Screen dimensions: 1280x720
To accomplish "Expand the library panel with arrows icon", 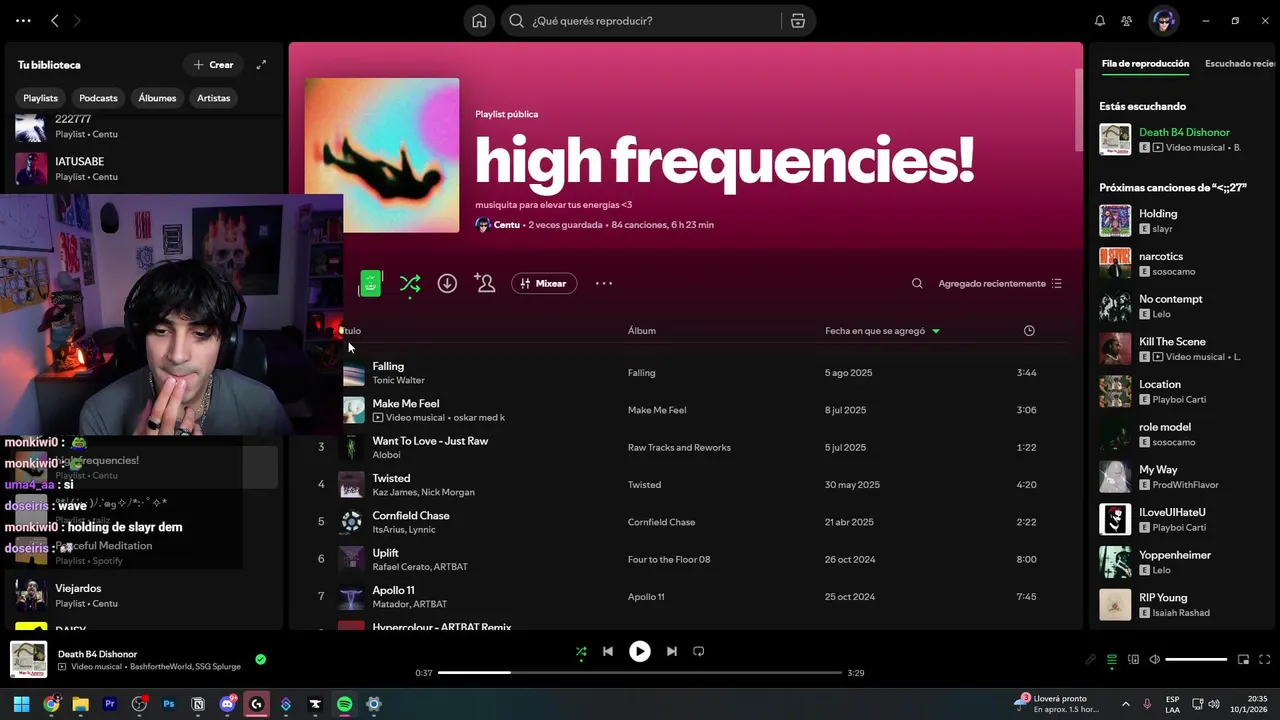I will click(261, 65).
